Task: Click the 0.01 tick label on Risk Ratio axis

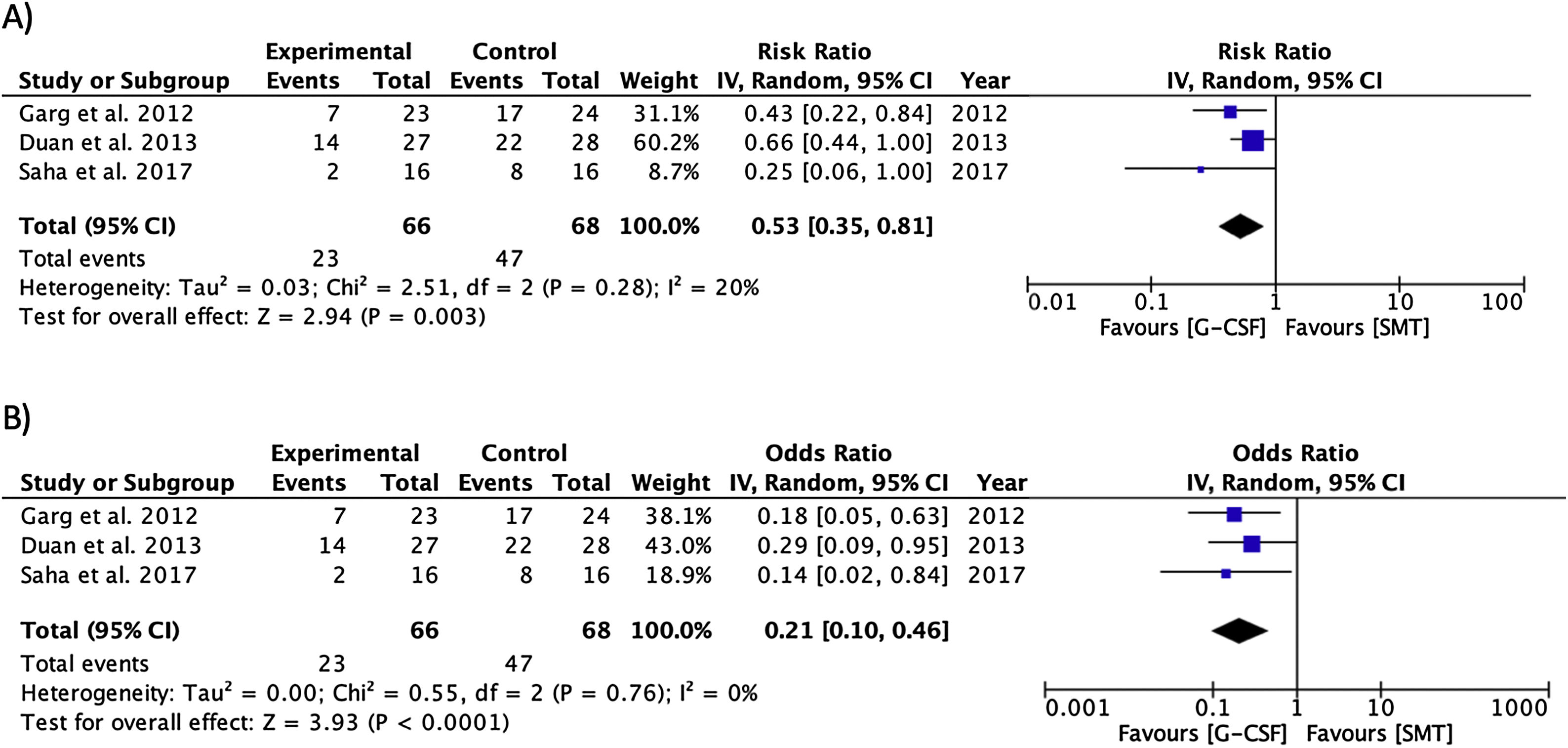Action: [x=1052, y=302]
